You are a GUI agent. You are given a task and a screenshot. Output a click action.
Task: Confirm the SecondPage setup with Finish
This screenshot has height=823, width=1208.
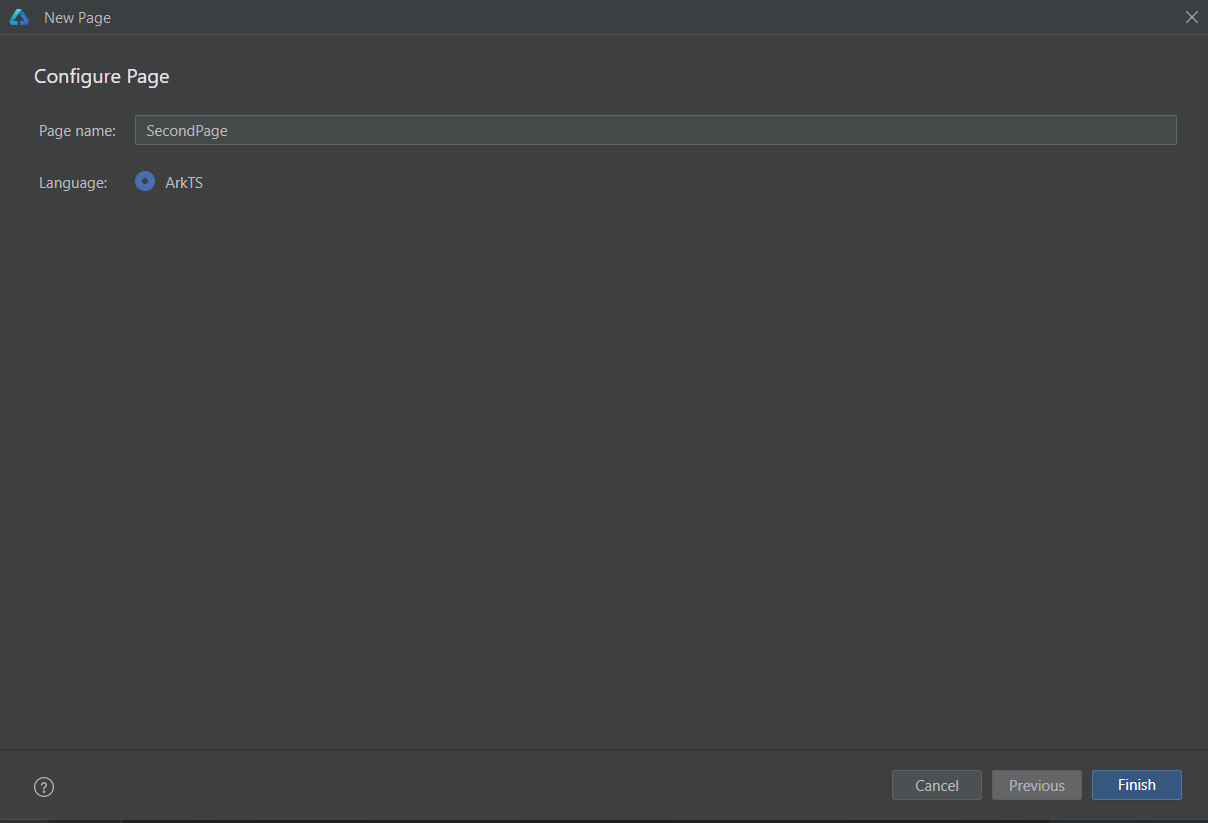pyautogui.click(x=1137, y=785)
